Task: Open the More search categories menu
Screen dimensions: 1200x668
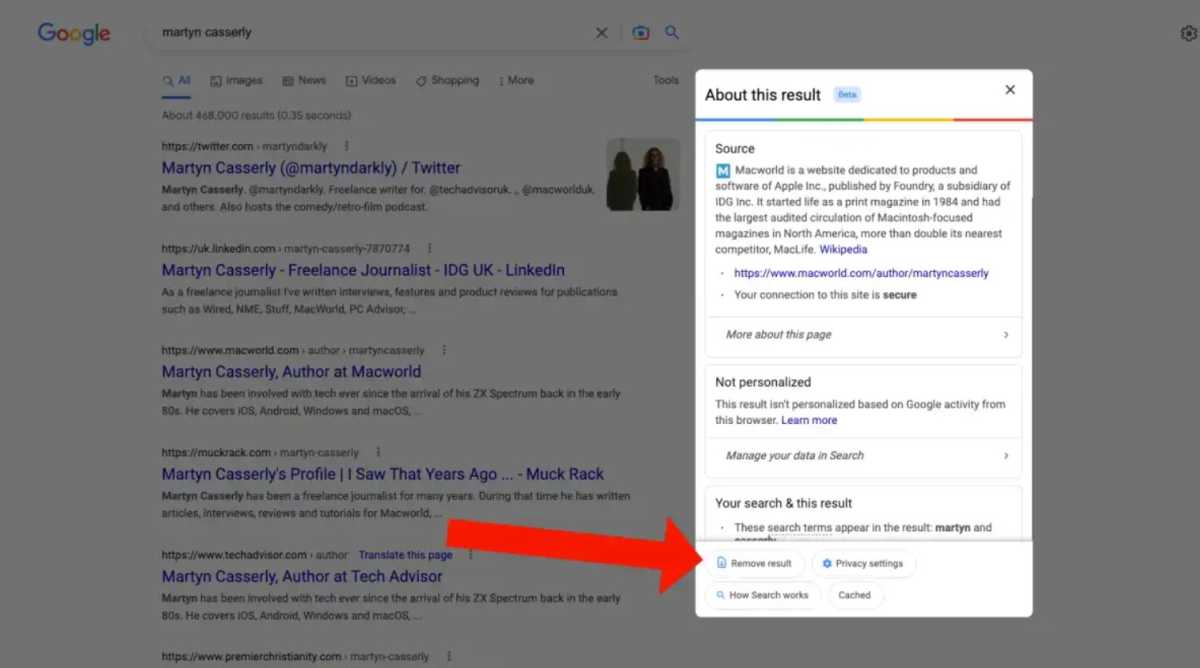Action: 517,81
